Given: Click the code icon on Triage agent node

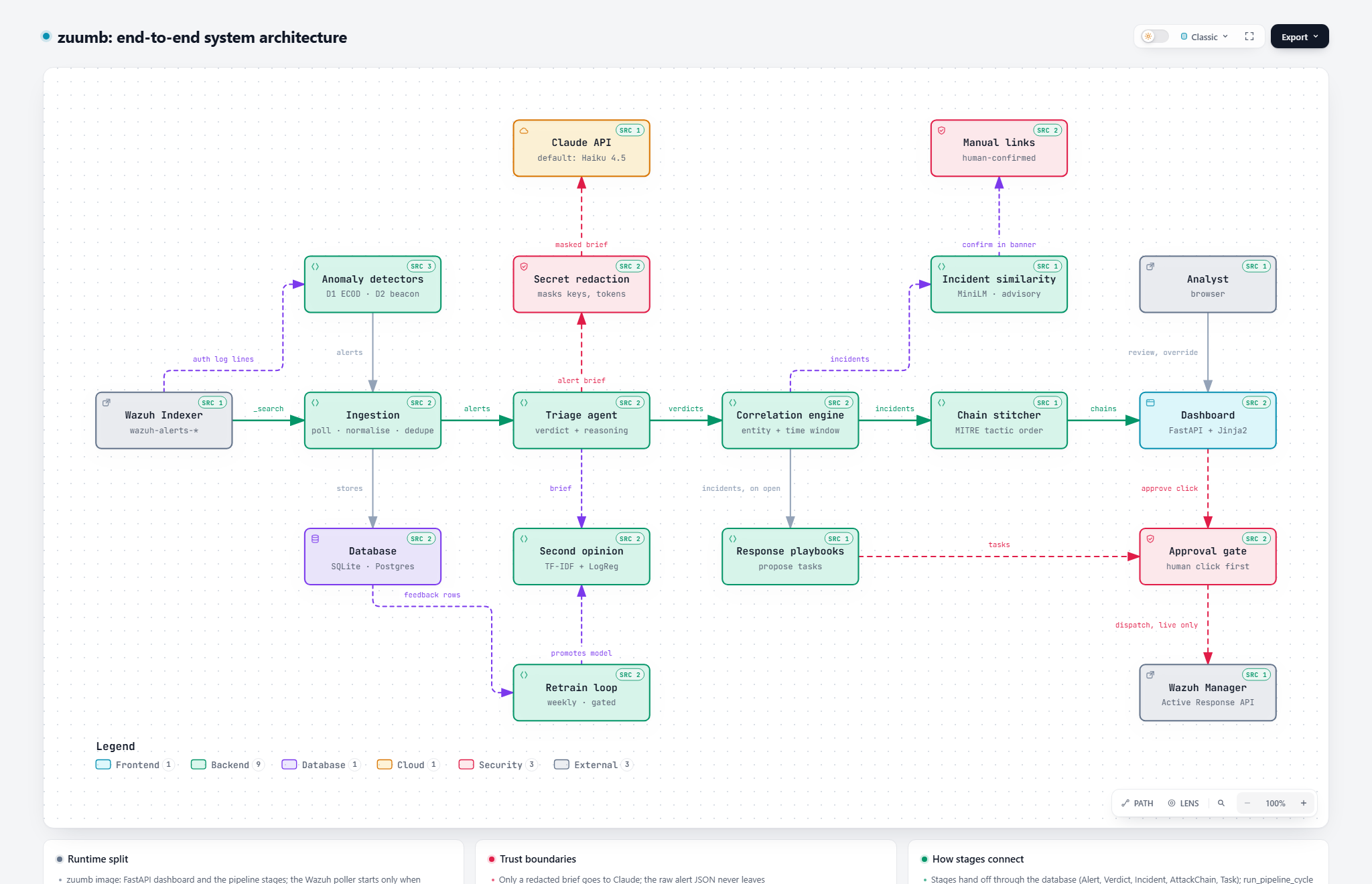Looking at the screenshot, I should click(524, 402).
